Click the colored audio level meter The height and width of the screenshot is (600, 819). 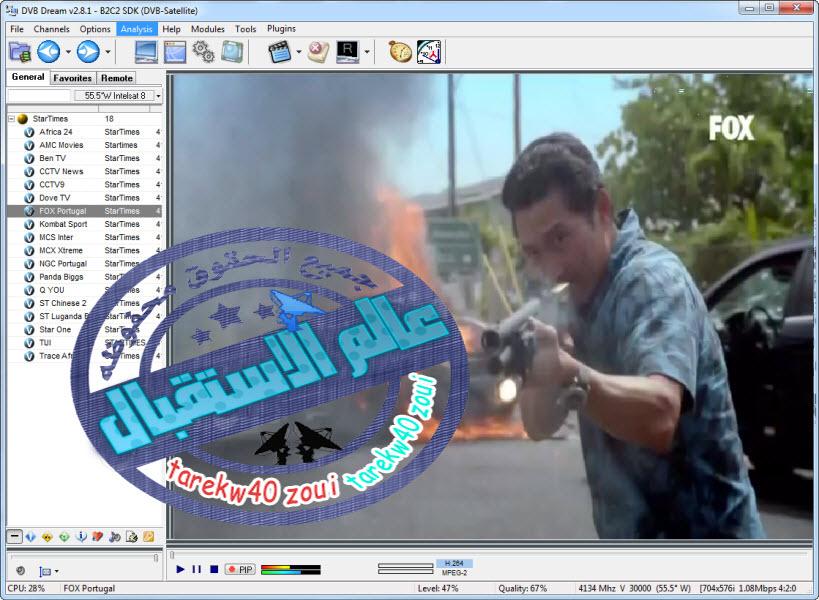point(290,569)
